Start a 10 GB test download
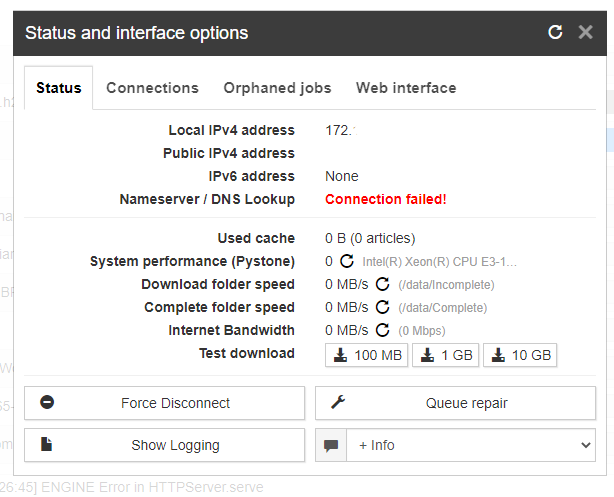This screenshot has width=614, height=497. click(x=520, y=355)
